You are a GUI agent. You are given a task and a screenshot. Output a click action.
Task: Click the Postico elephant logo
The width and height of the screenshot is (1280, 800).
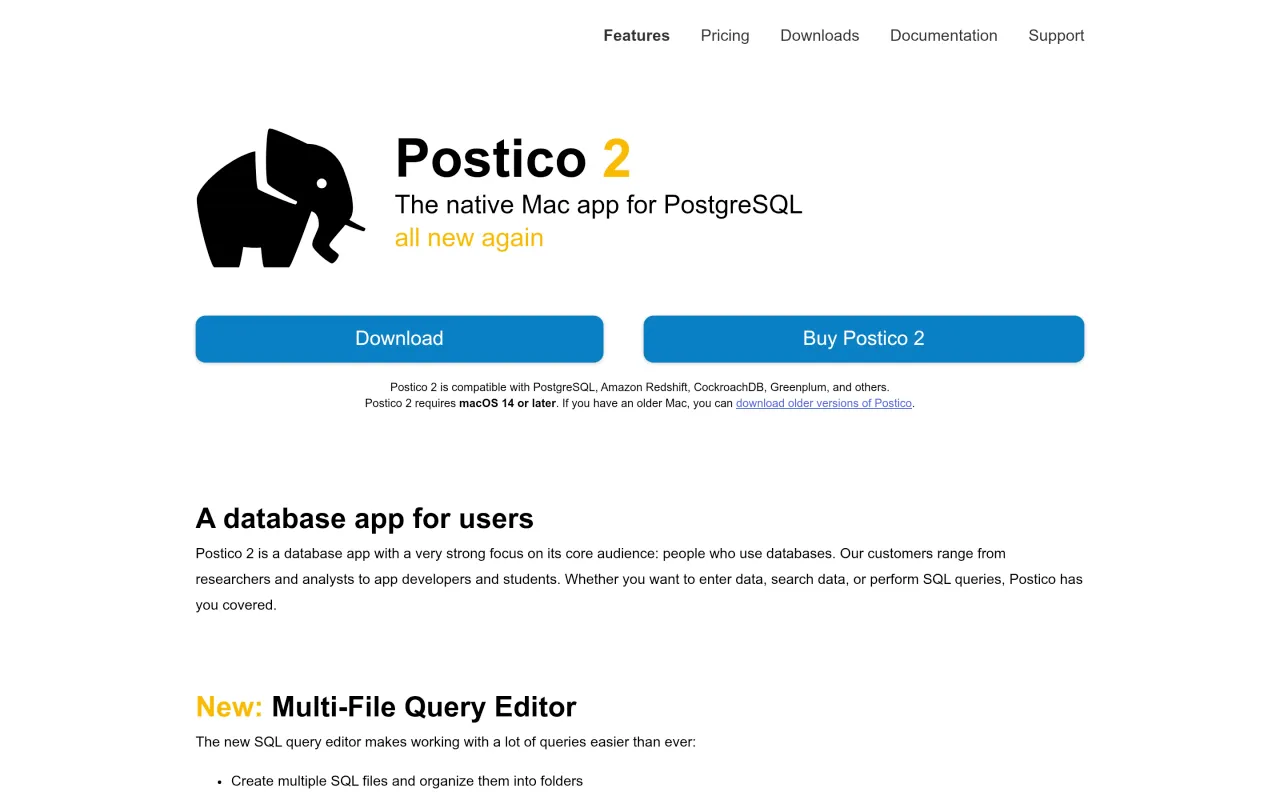(x=281, y=198)
